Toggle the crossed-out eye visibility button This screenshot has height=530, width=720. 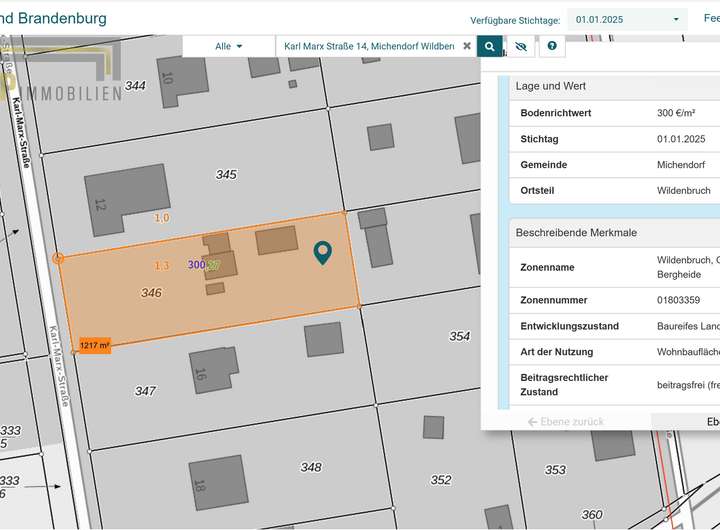(x=519, y=46)
